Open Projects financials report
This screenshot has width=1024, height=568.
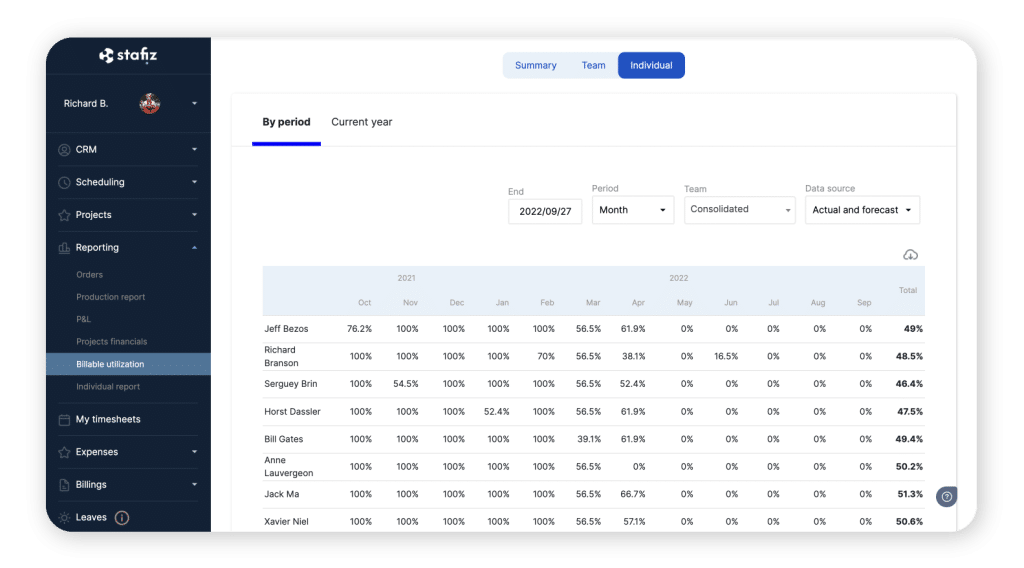click(x=112, y=341)
